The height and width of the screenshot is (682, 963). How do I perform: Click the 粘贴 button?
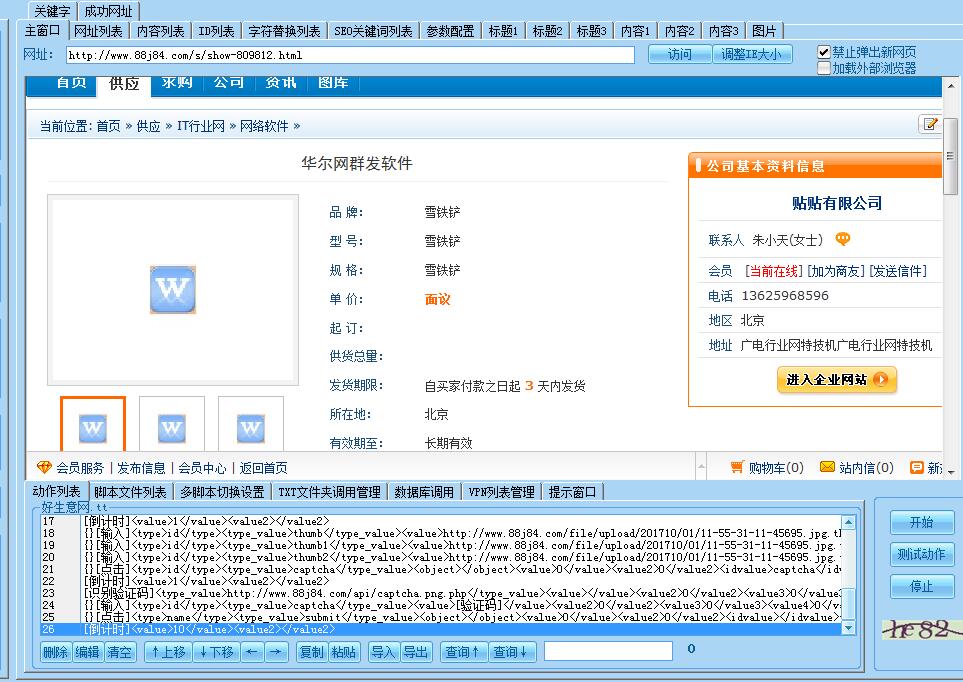tap(343, 652)
